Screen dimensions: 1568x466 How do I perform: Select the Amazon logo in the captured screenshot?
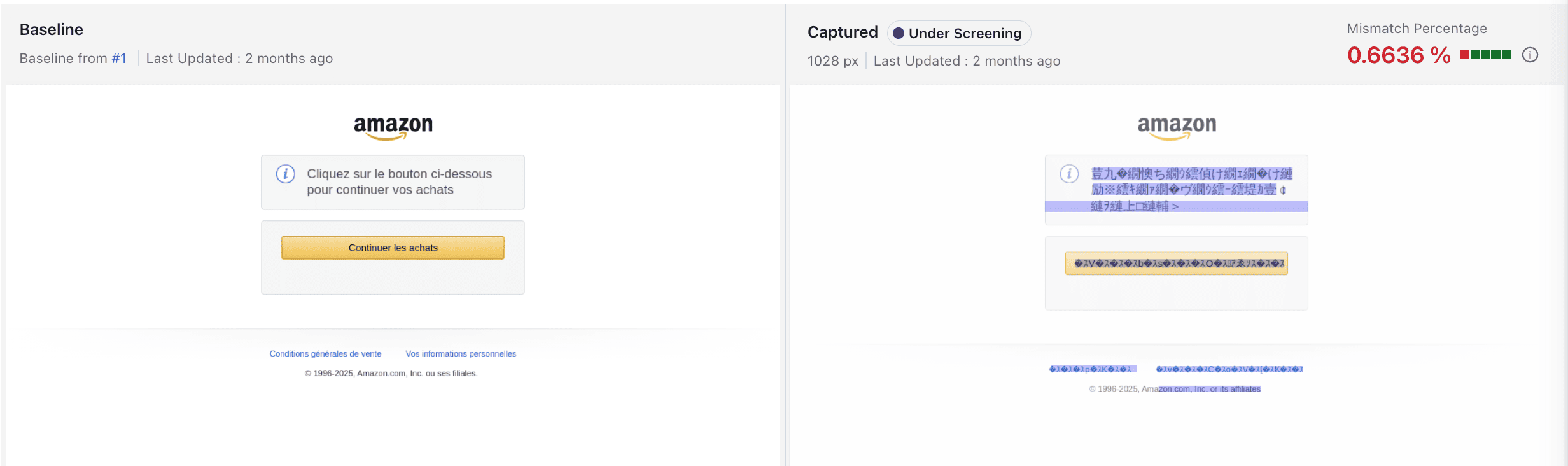point(1177,127)
